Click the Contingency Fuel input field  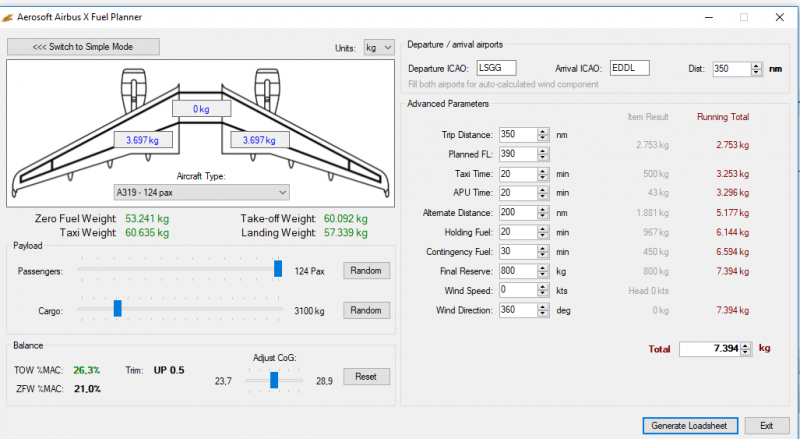pyautogui.click(x=518, y=251)
